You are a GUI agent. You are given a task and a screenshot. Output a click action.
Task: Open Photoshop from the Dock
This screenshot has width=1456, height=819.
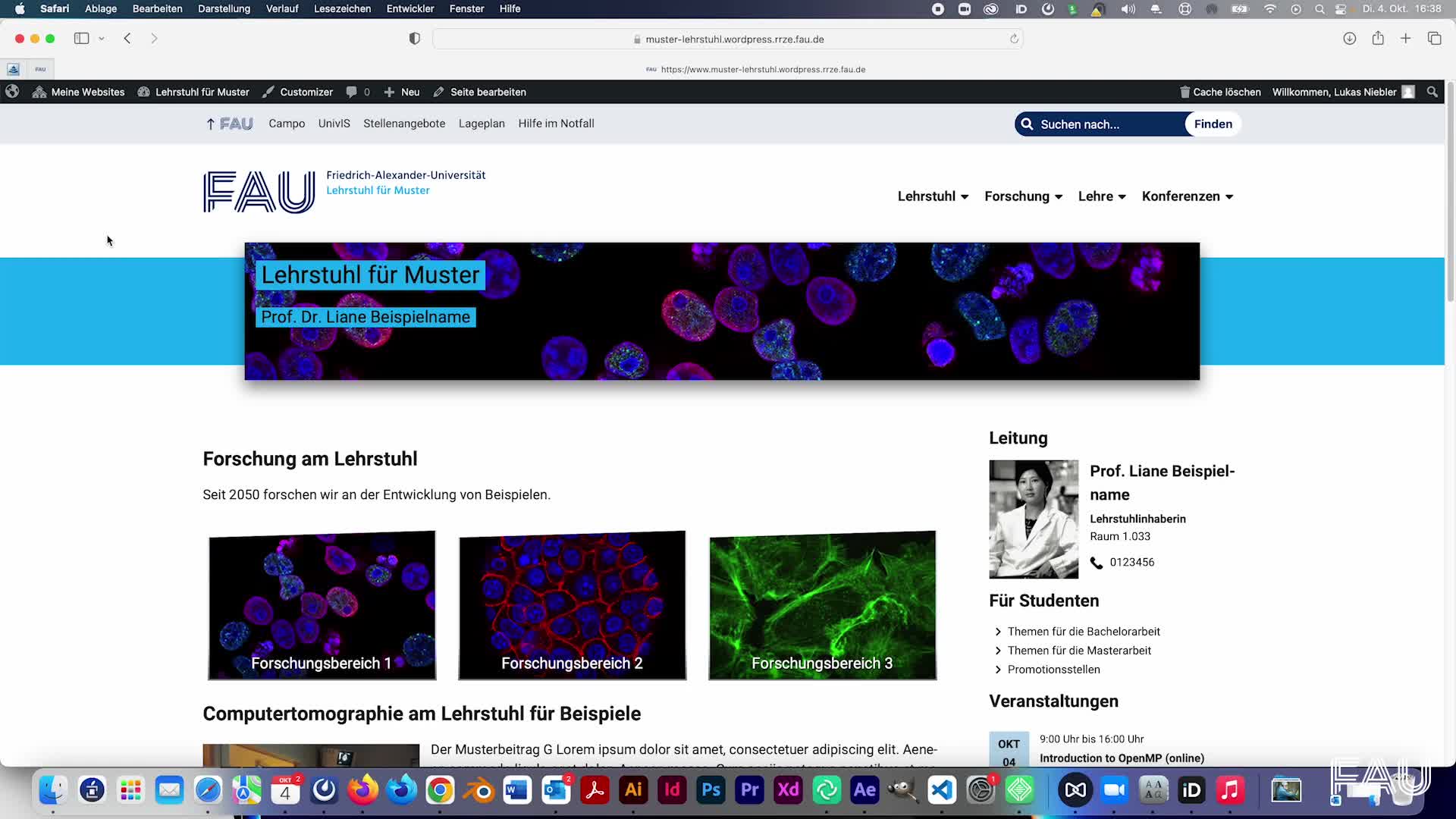[x=711, y=789]
